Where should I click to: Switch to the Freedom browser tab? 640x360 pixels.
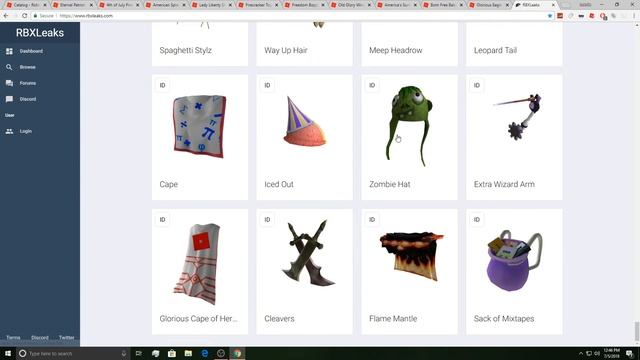(303, 5)
